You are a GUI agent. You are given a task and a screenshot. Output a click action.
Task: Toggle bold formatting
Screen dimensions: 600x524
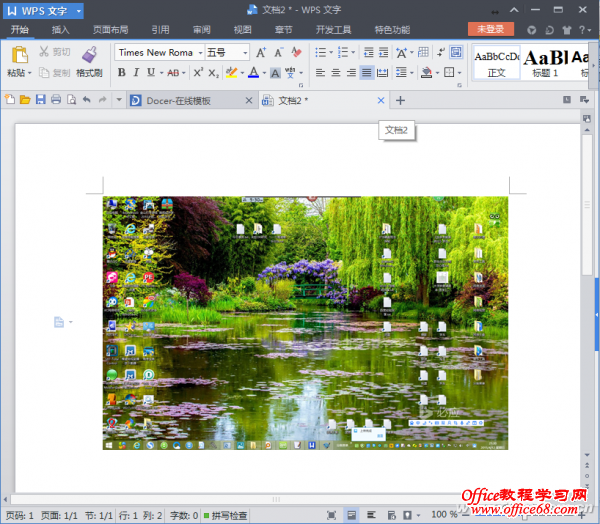click(x=121, y=73)
